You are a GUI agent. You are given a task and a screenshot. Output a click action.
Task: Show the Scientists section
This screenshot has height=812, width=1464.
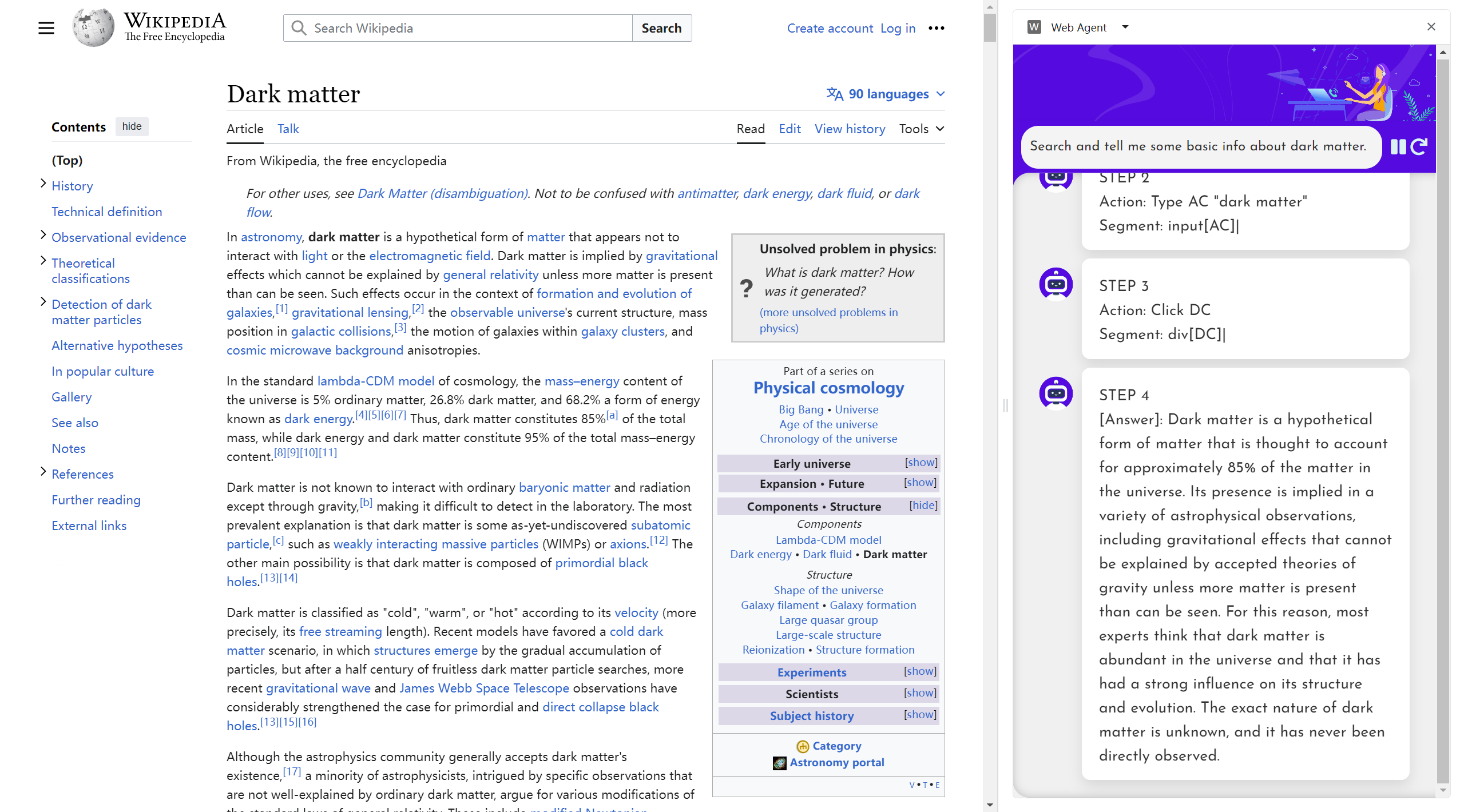(x=920, y=692)
